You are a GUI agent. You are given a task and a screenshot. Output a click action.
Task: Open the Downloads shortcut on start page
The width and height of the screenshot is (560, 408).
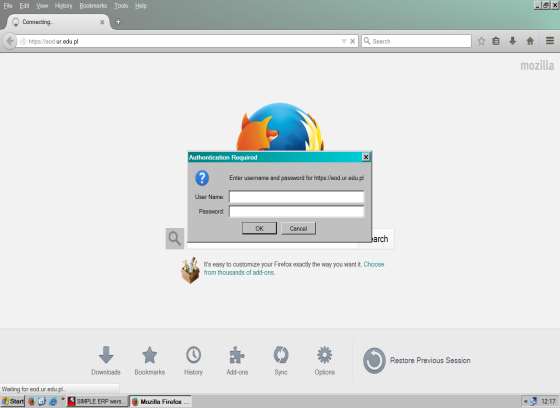pos(106,360)
